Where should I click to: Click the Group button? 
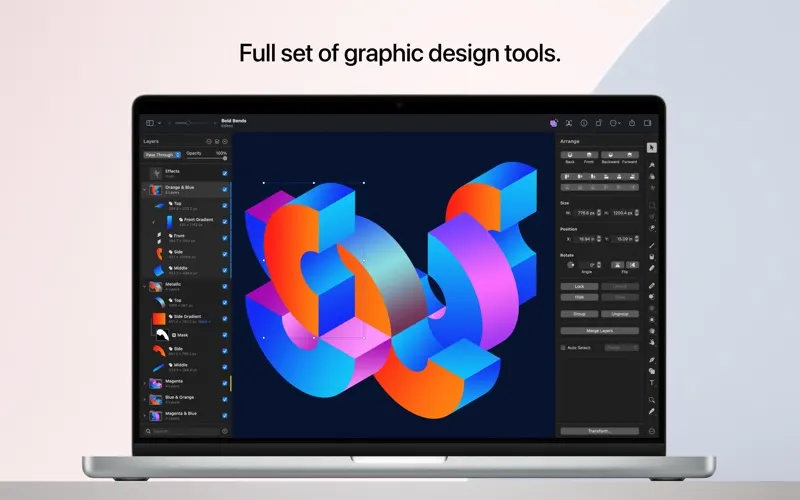coord(580,314)
